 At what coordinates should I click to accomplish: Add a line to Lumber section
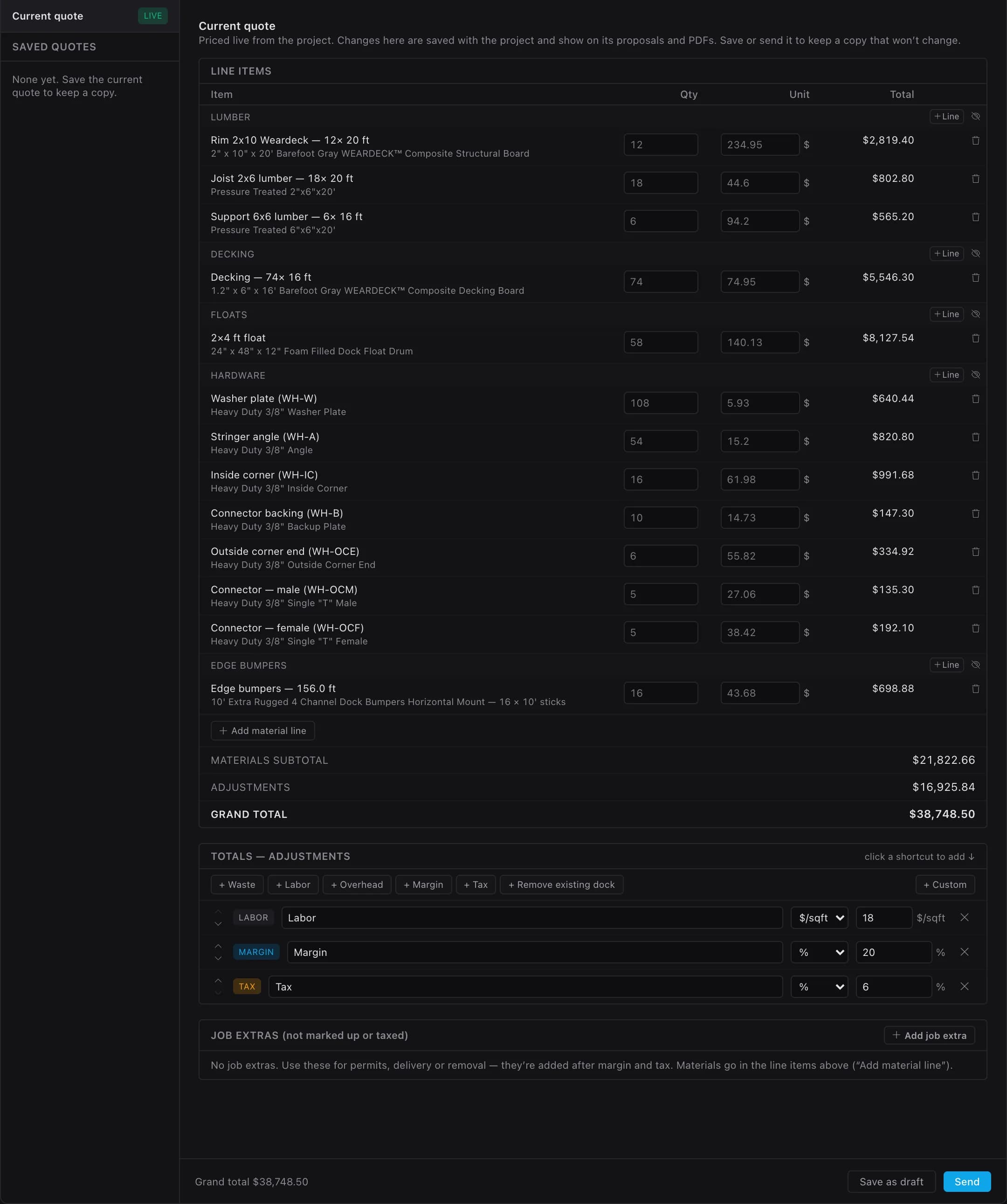[946, 117]
